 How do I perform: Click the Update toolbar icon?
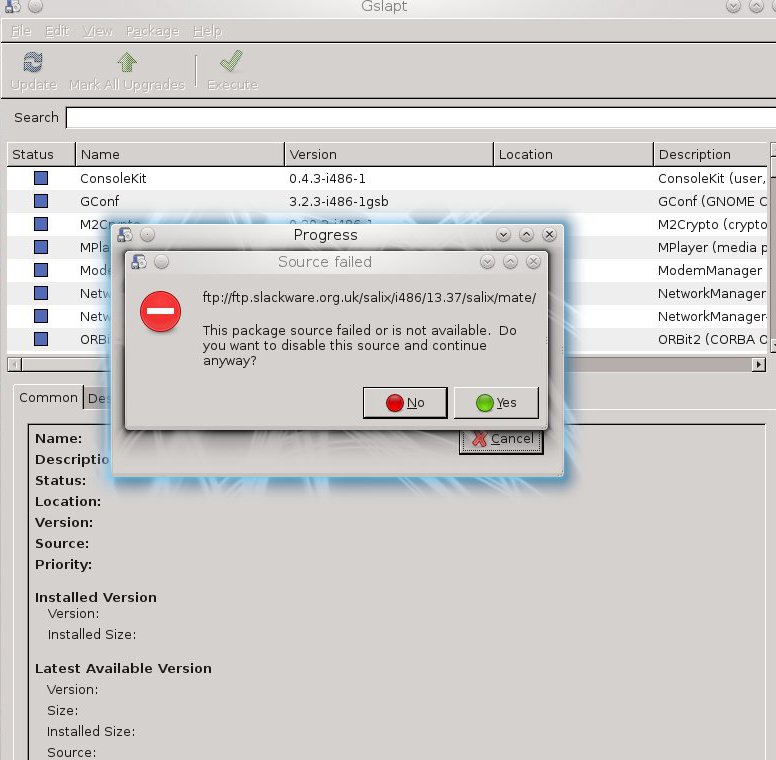click(33, 63)
